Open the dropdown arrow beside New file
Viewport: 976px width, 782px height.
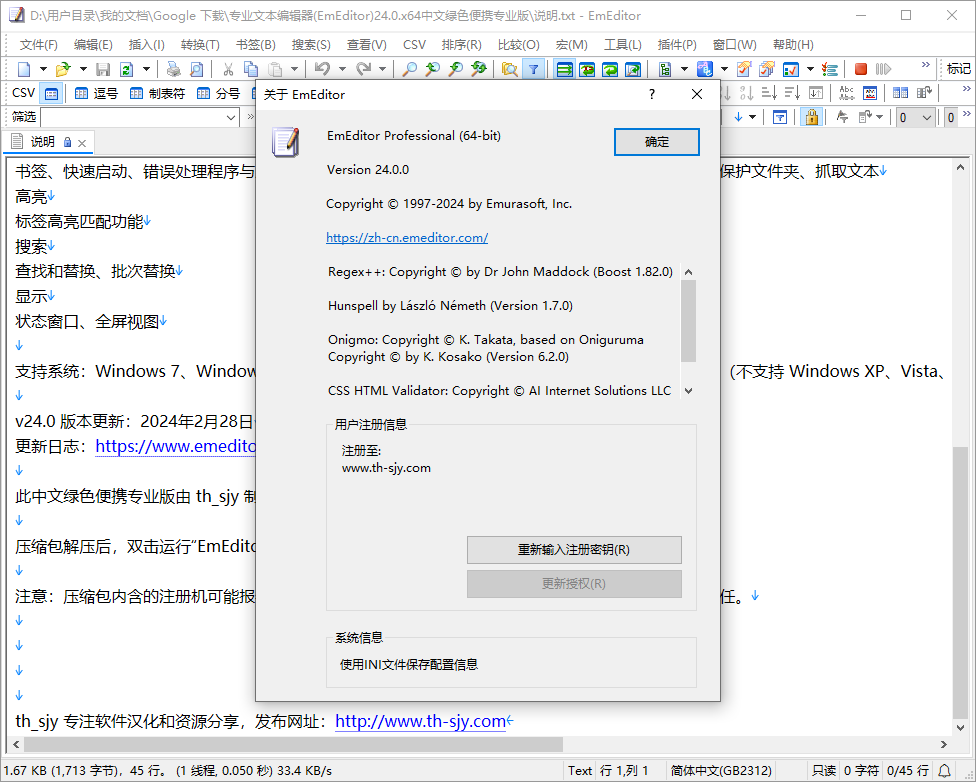pos(41,69)
